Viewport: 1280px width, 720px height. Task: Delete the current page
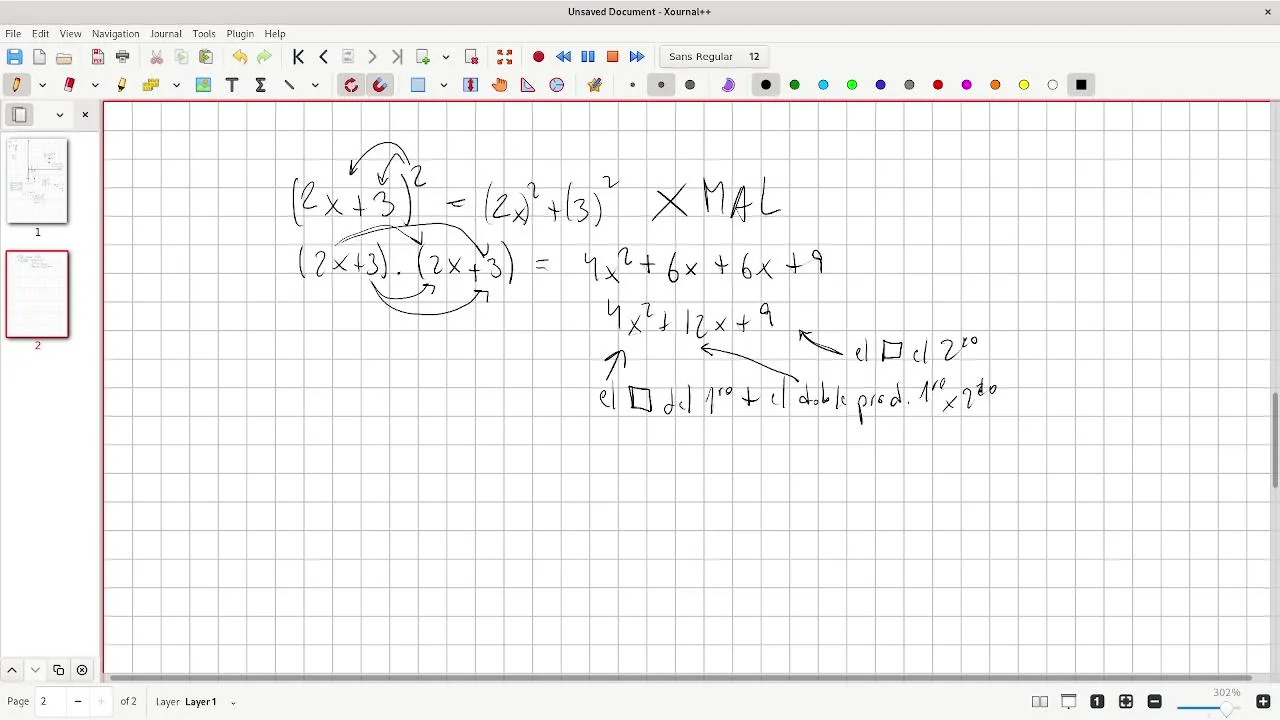[472, 57]
